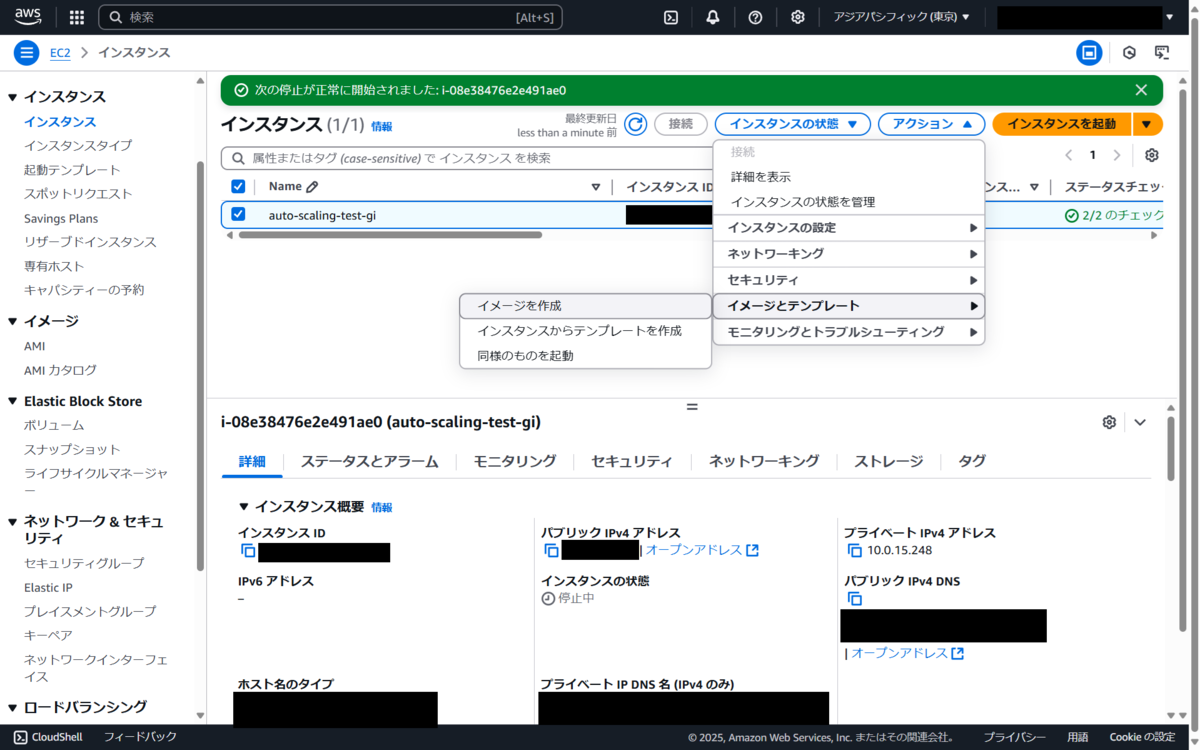Viewport: 1200px width, 750px height.
Task: Click the instances table horizontal scrollbar
Action: (390, 235)
